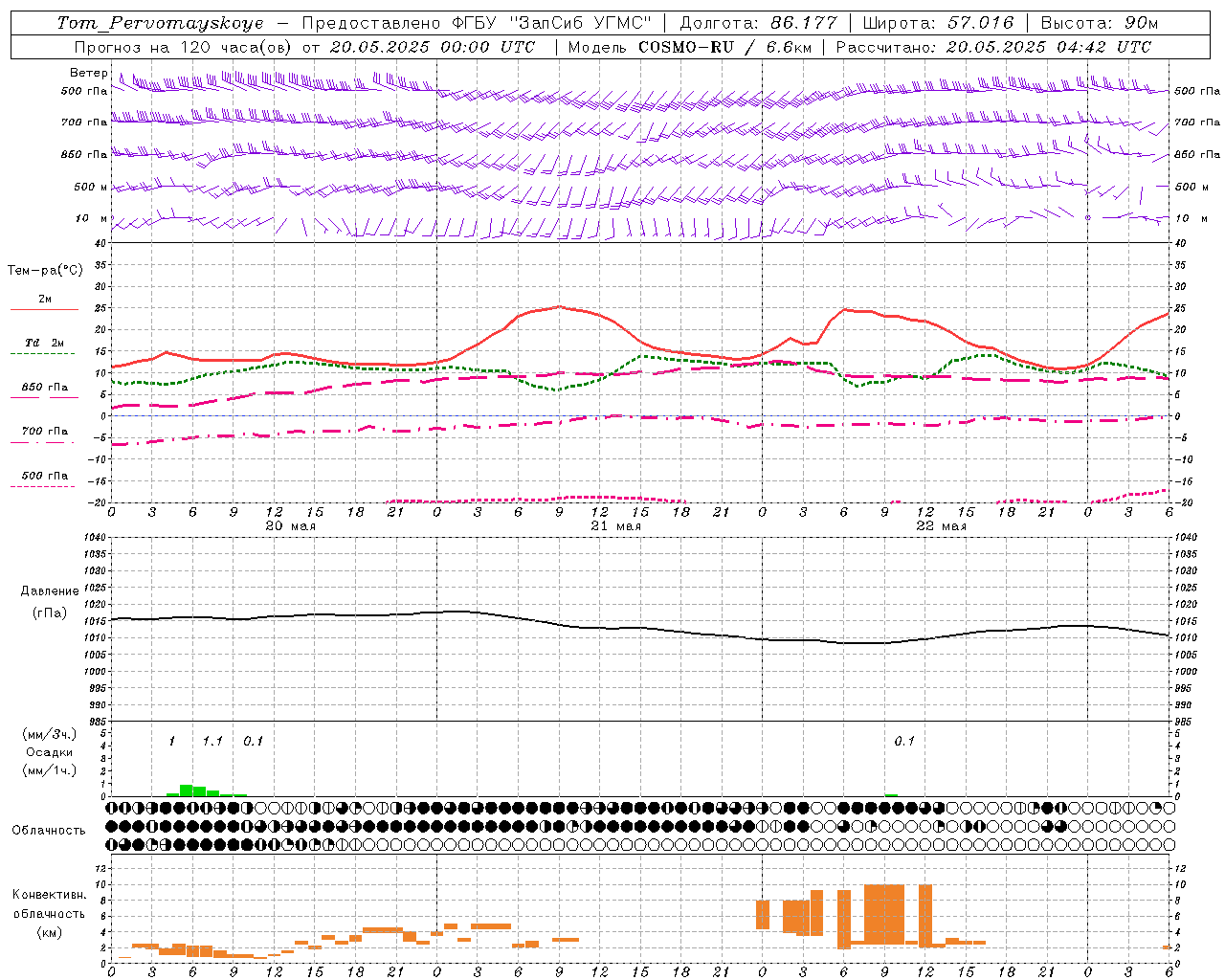Select the Td 2м dew point legend entry

point(45,343)
